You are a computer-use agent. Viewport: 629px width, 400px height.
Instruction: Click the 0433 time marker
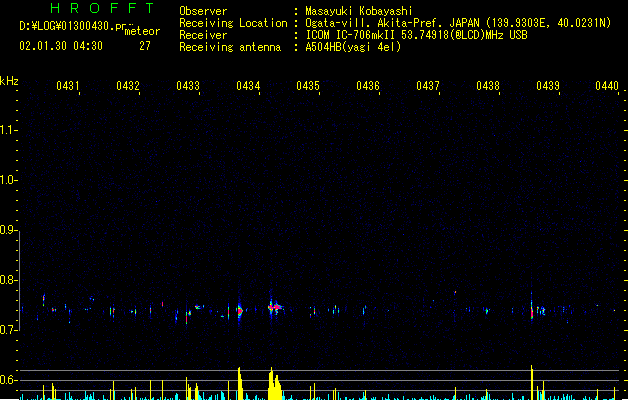click(x=188, y=86)
